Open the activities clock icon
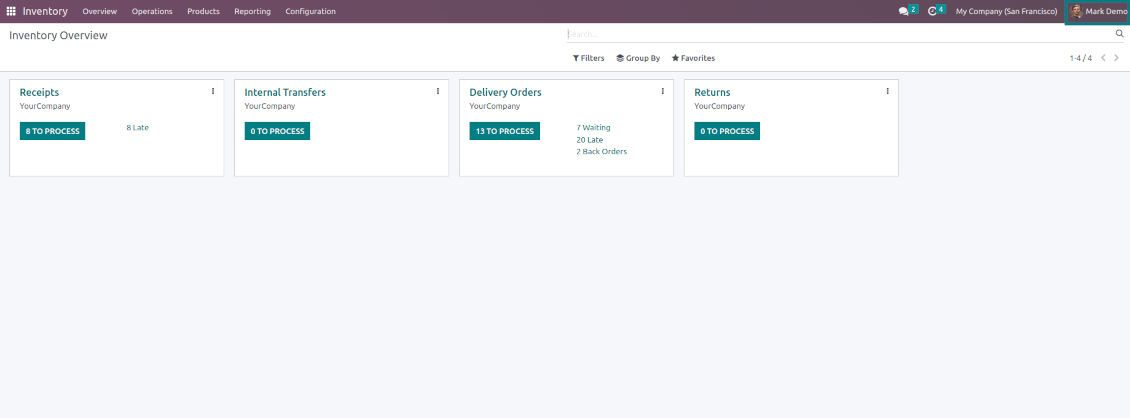This screenshot has height=418, width=1130. pyautogui.click(x=932, y=11)
